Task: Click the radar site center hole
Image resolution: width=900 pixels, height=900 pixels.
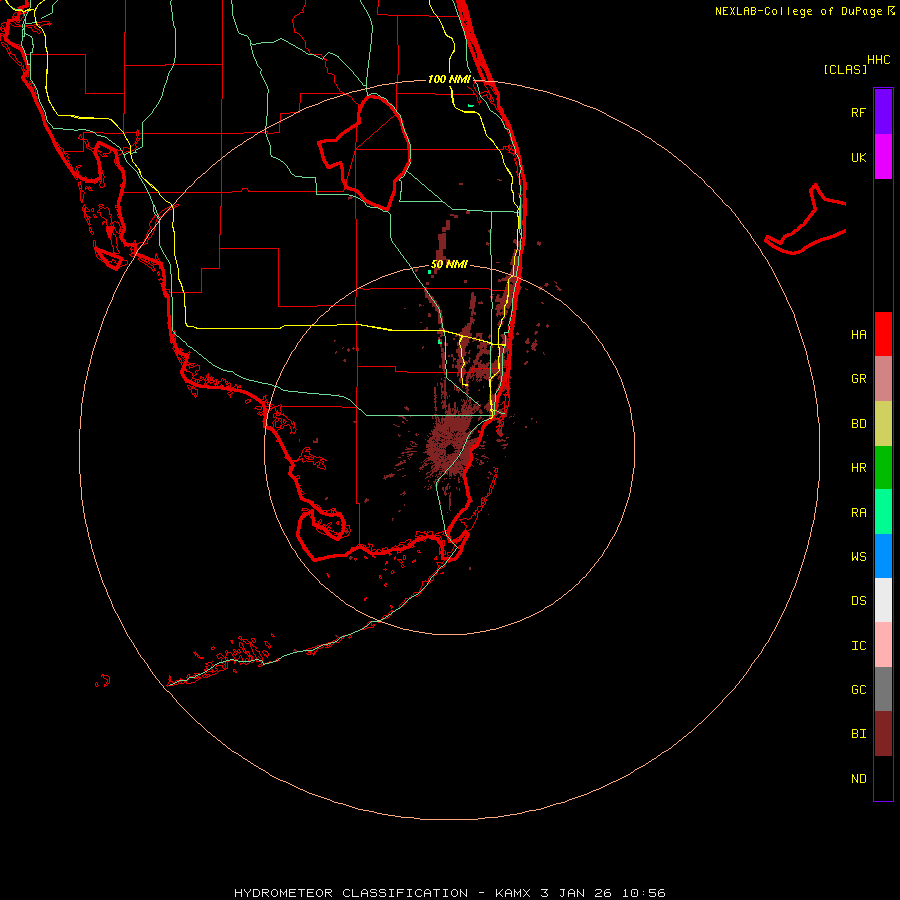Action: coord(450,449)
